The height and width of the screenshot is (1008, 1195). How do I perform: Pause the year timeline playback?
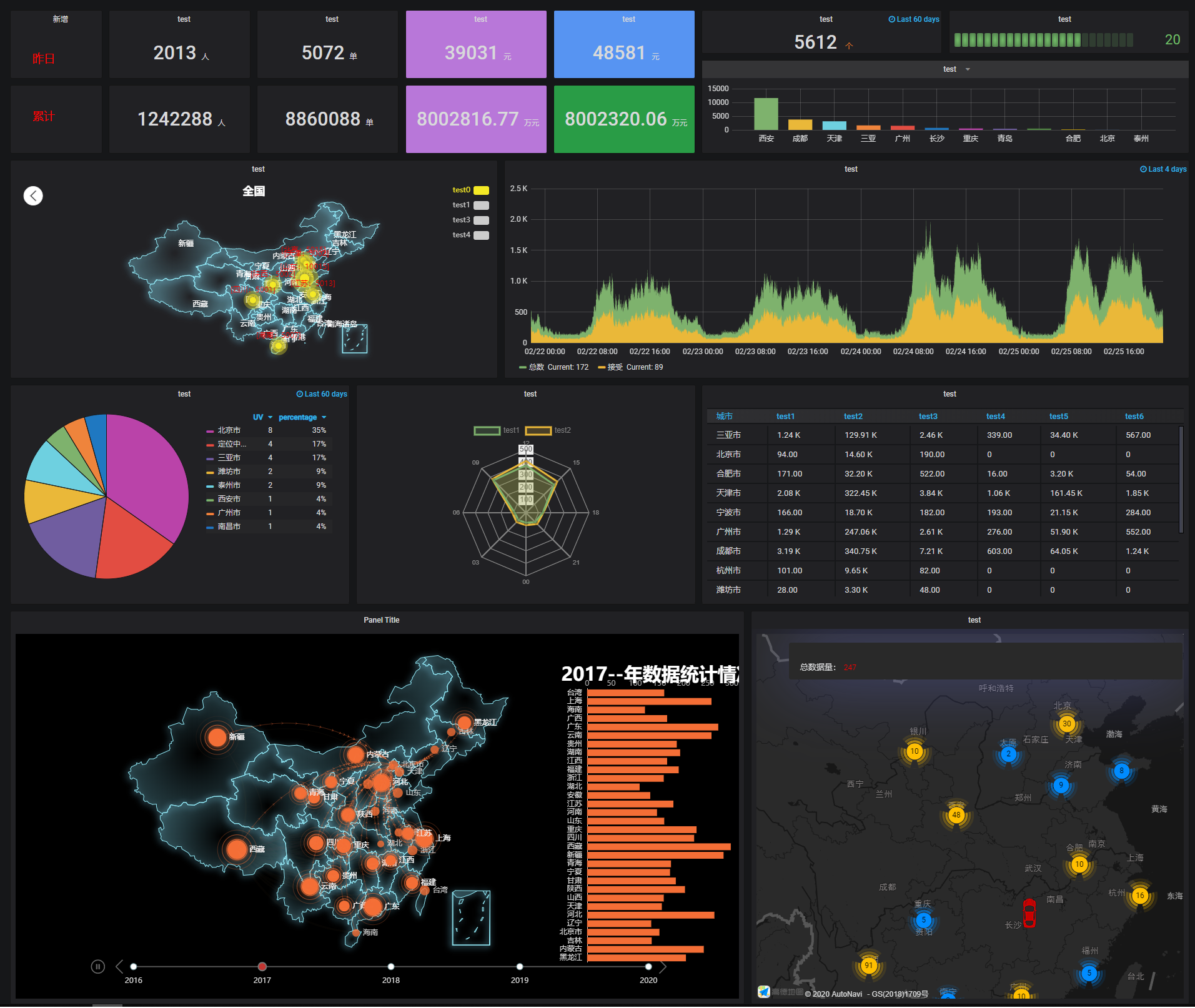tap(97, 966)
